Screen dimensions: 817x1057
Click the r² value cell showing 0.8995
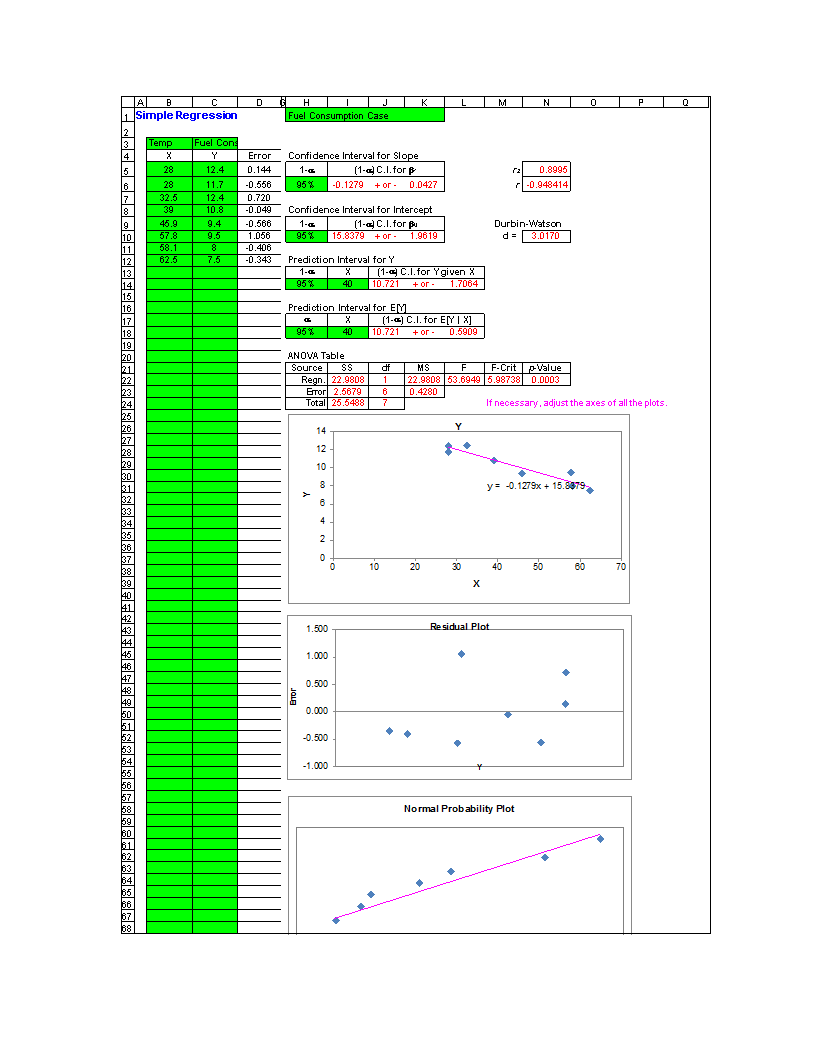pyautogui.click(x=546, y=170)
